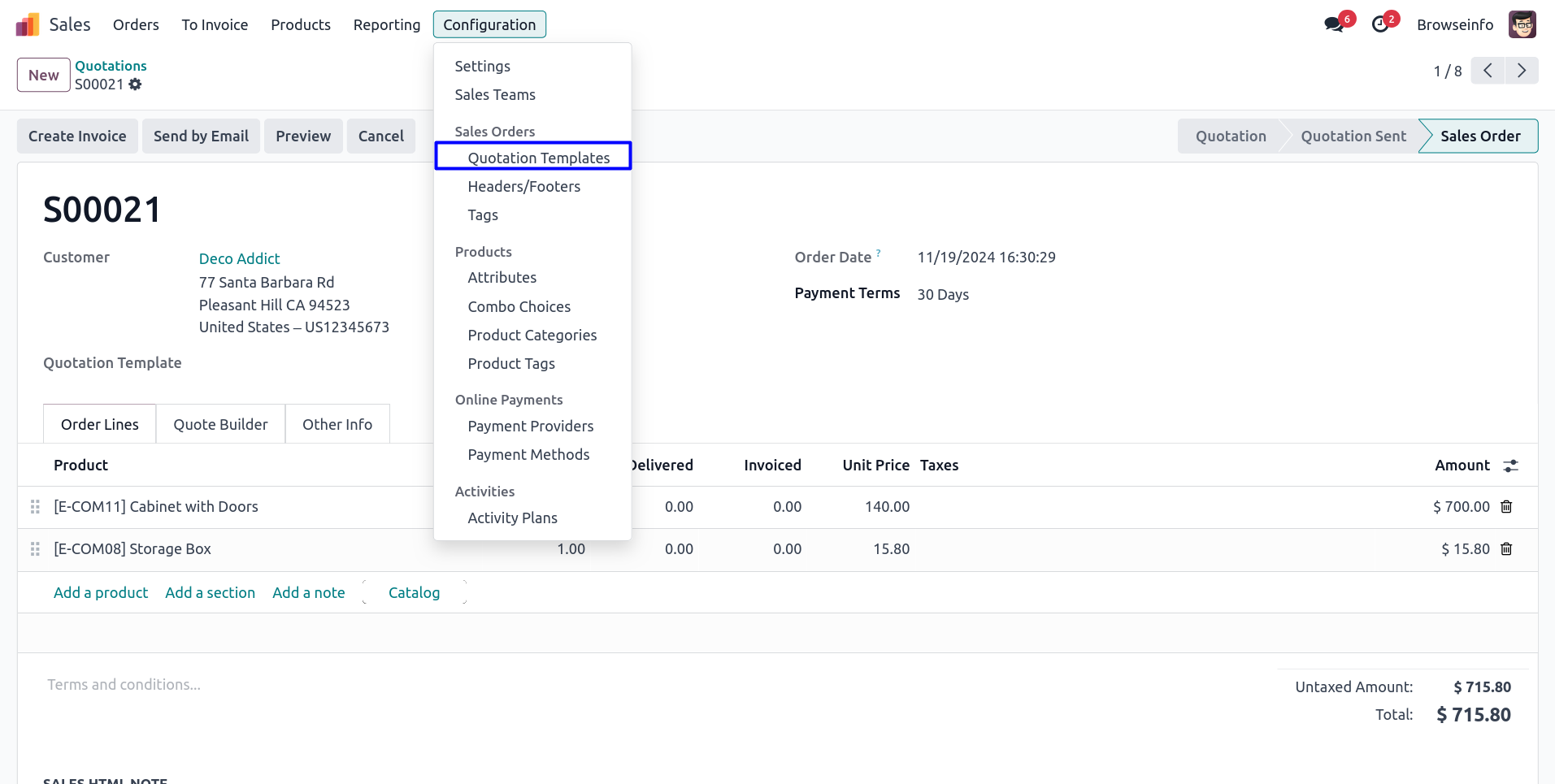Viewport: 1555px width, 784px height.
Task: Open column options adjust icon
Action: point(1510,466)
